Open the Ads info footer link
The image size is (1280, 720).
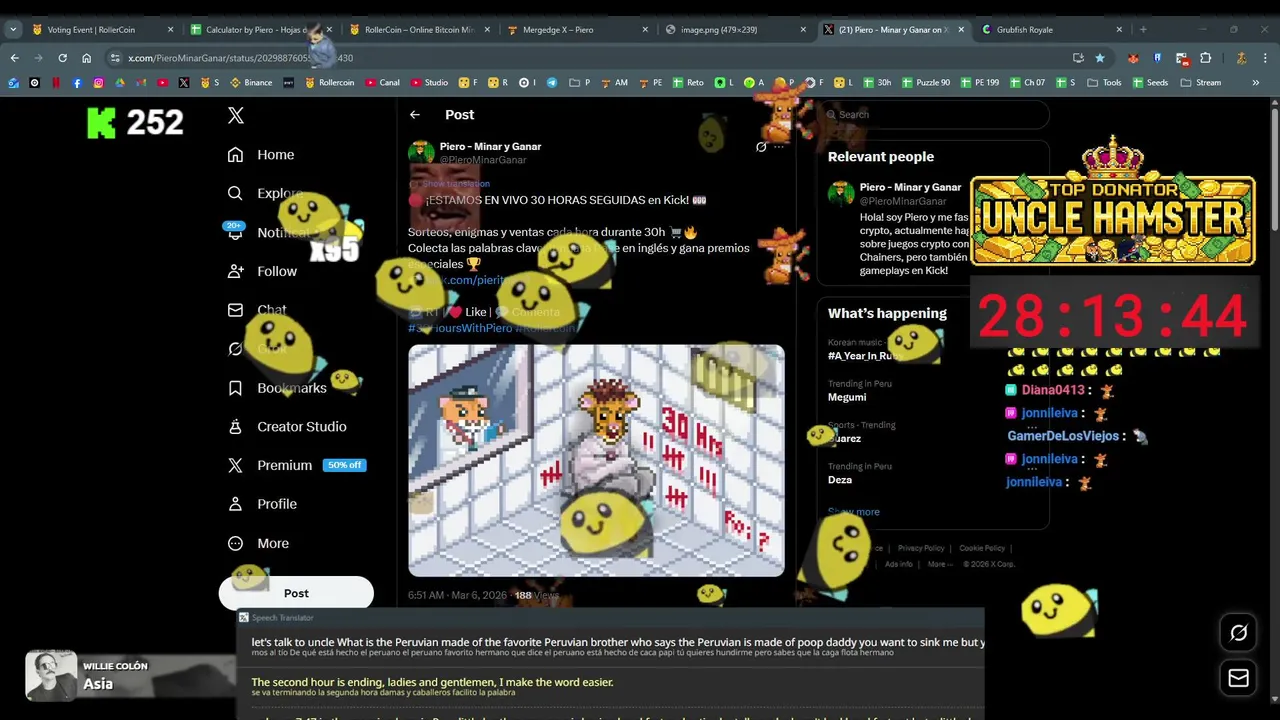pyautogui.click(x=898, y=564)
